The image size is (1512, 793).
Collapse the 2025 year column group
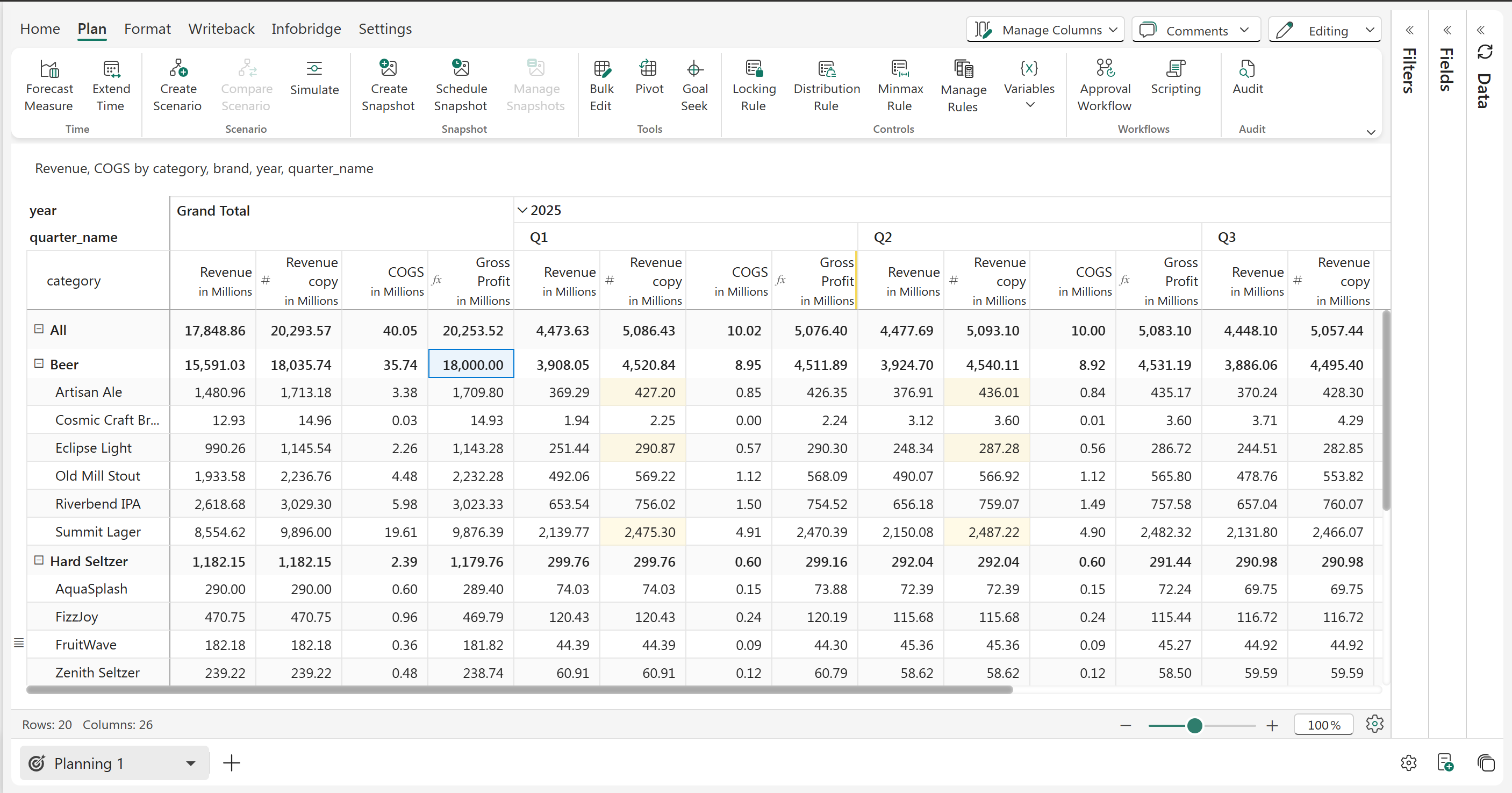522,210
